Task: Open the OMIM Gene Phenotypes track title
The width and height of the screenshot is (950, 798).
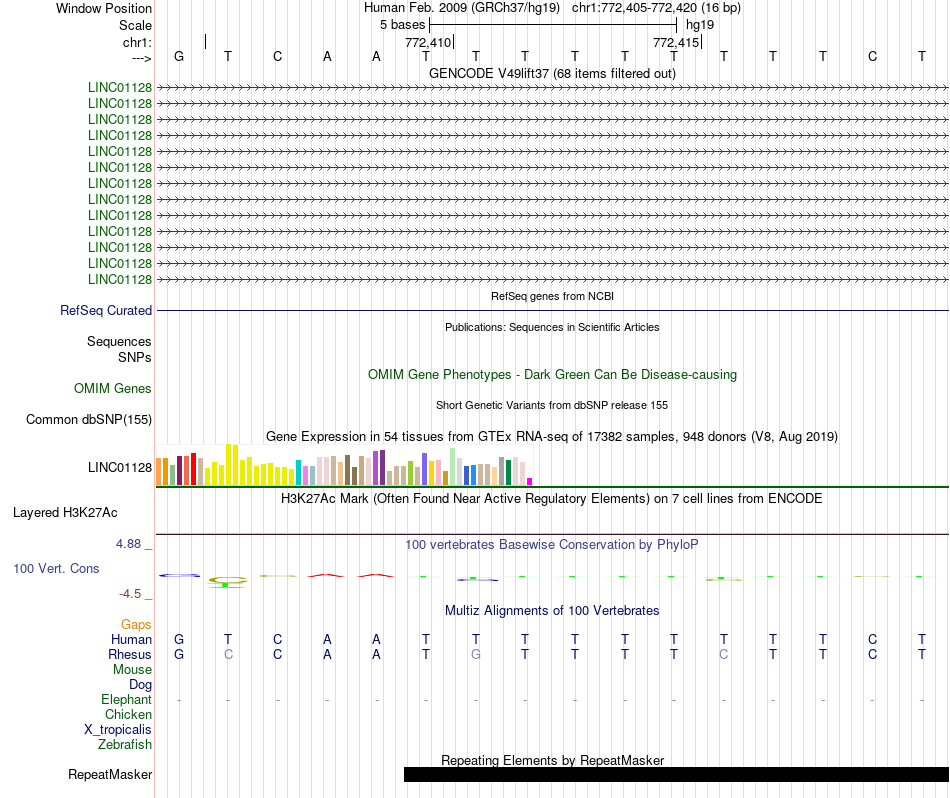Action: (552, 374)
